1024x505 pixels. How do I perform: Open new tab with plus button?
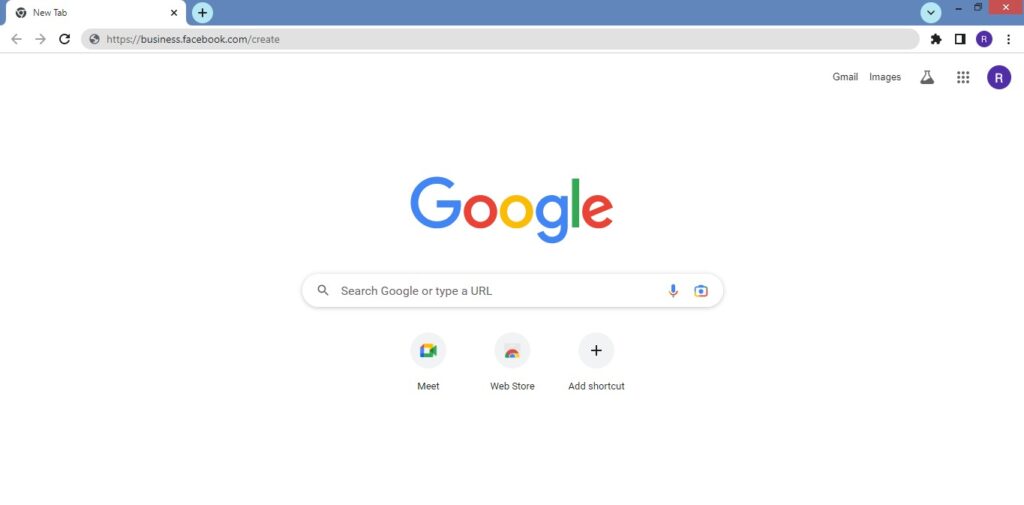(202, 12)
